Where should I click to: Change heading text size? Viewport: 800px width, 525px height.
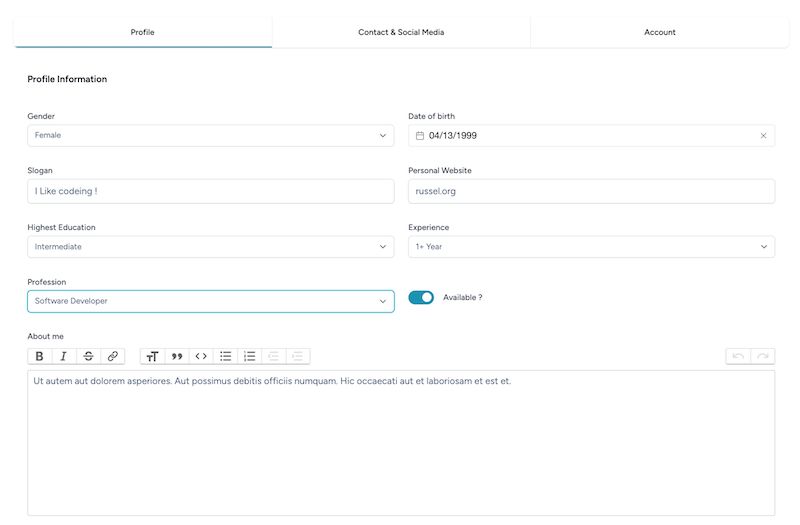(152, 356)
